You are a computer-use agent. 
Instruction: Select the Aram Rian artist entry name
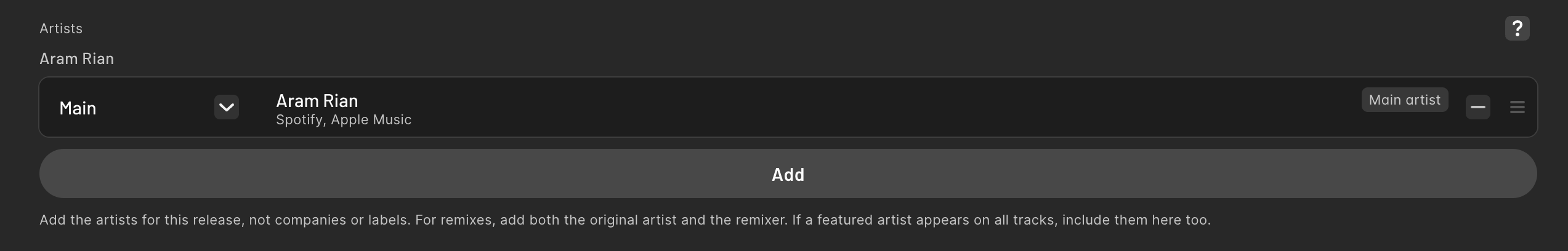[317, 100]
